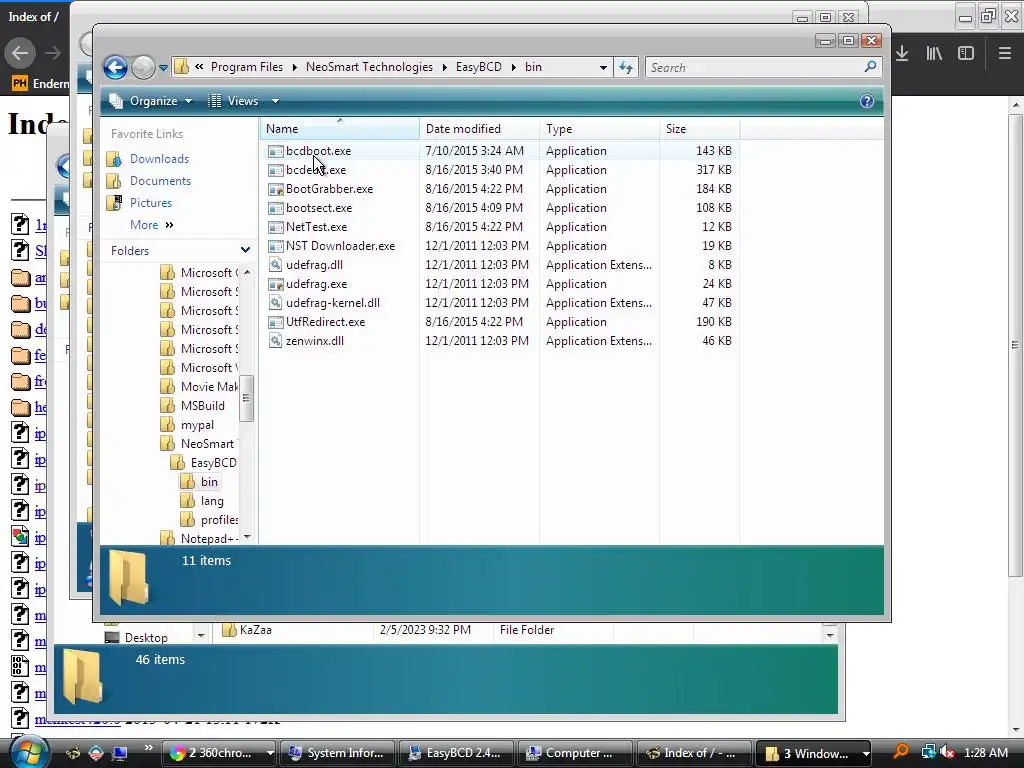Collapse the Folders pane chevron
Screen dimensions: 1024x768
click(x=245, y=250)
